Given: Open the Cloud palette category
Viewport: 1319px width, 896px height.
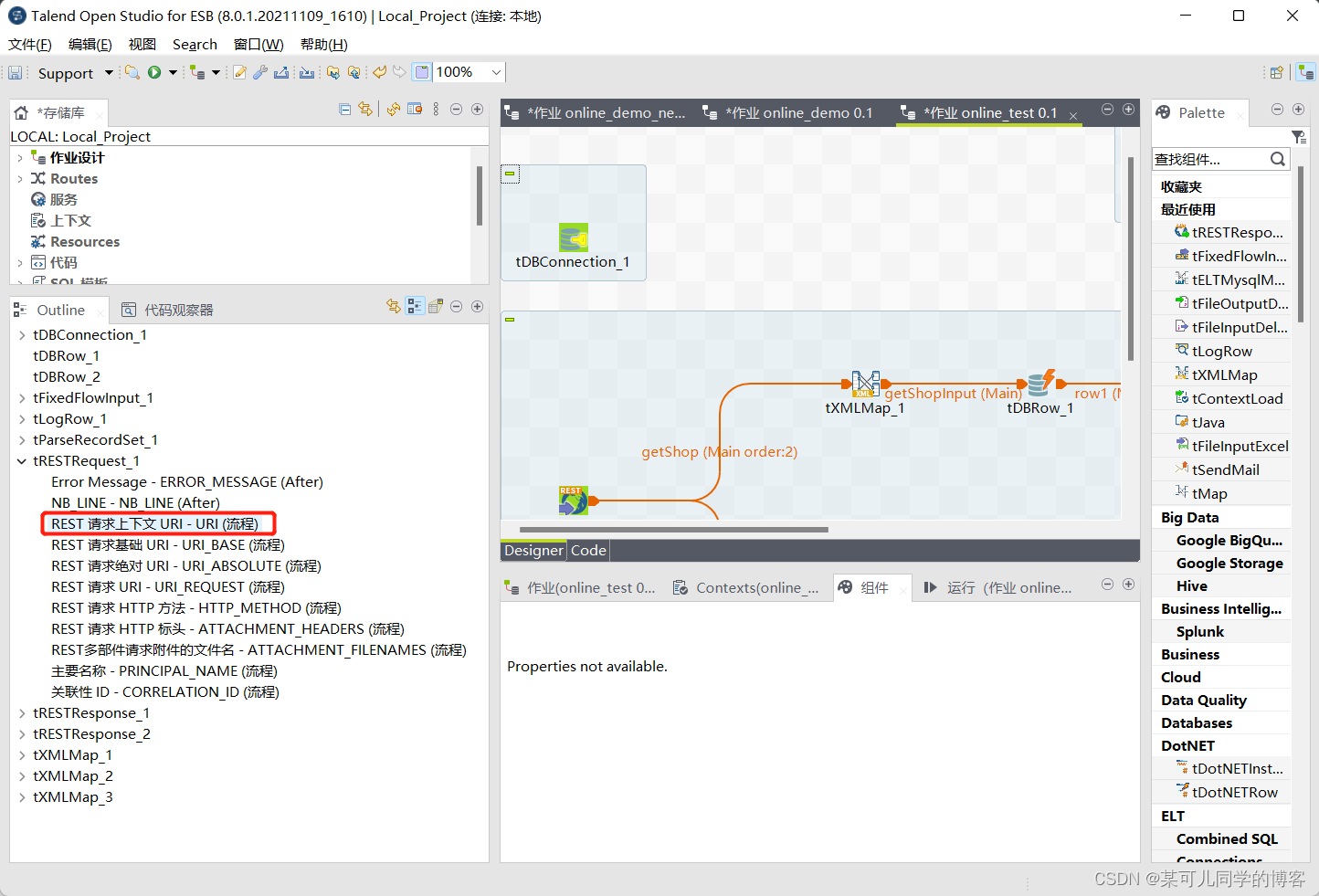Looking at the screenshot, I should point(1181,677).
